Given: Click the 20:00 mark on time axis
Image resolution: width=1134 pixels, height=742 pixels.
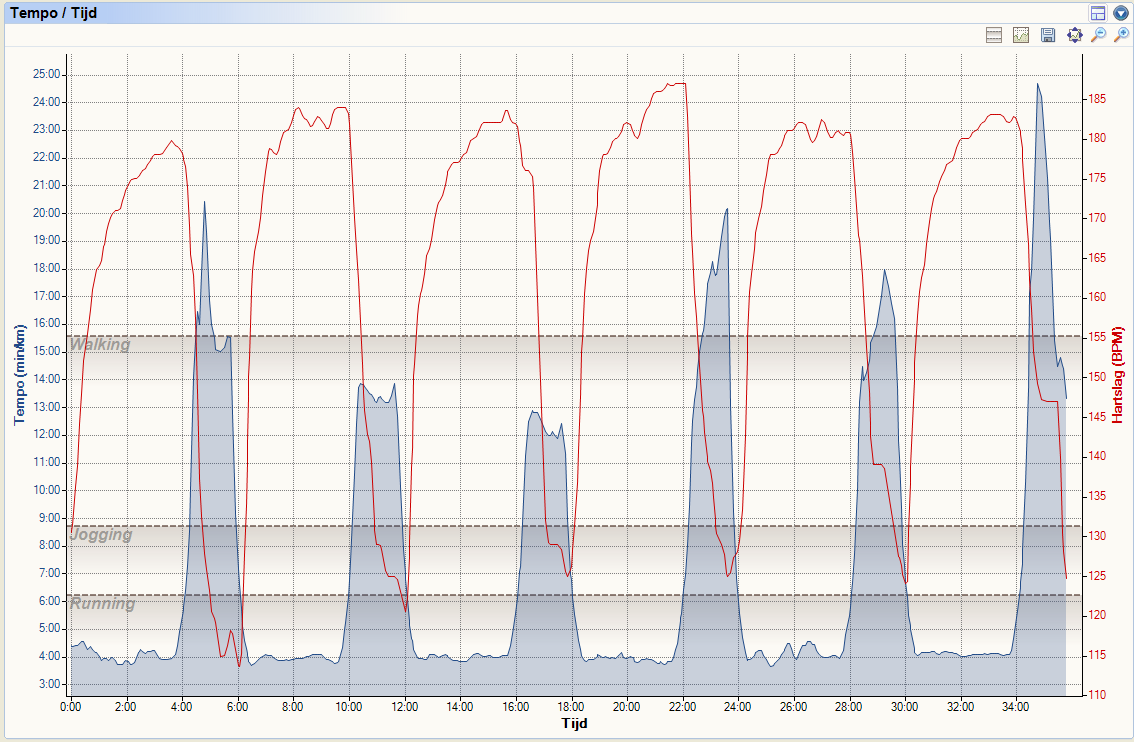Looking at the screenshot, I should click(x=626, y=706).
